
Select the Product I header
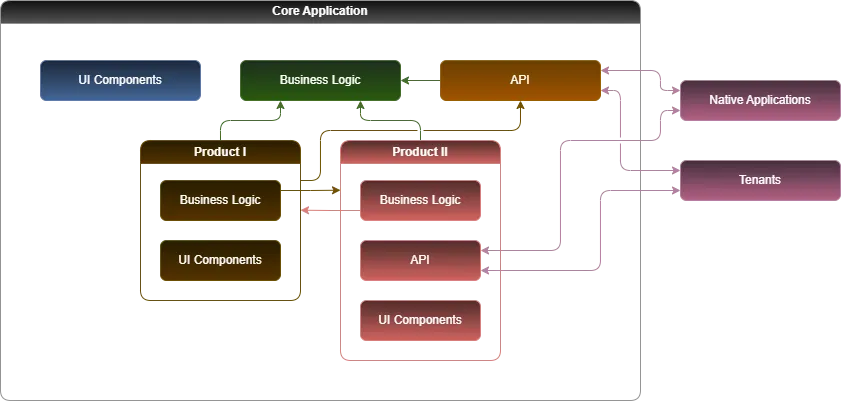click(220, 152)
